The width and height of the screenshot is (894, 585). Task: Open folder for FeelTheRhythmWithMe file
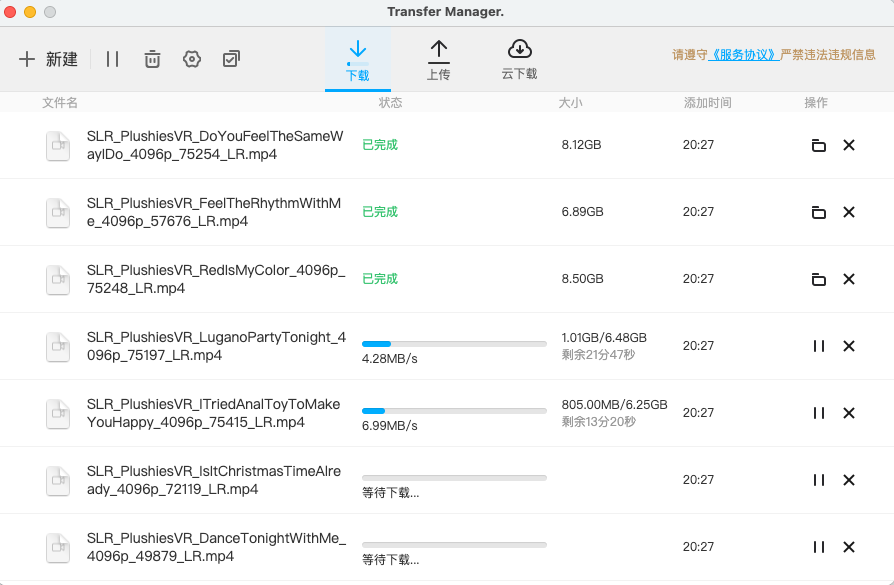(819, 212)
